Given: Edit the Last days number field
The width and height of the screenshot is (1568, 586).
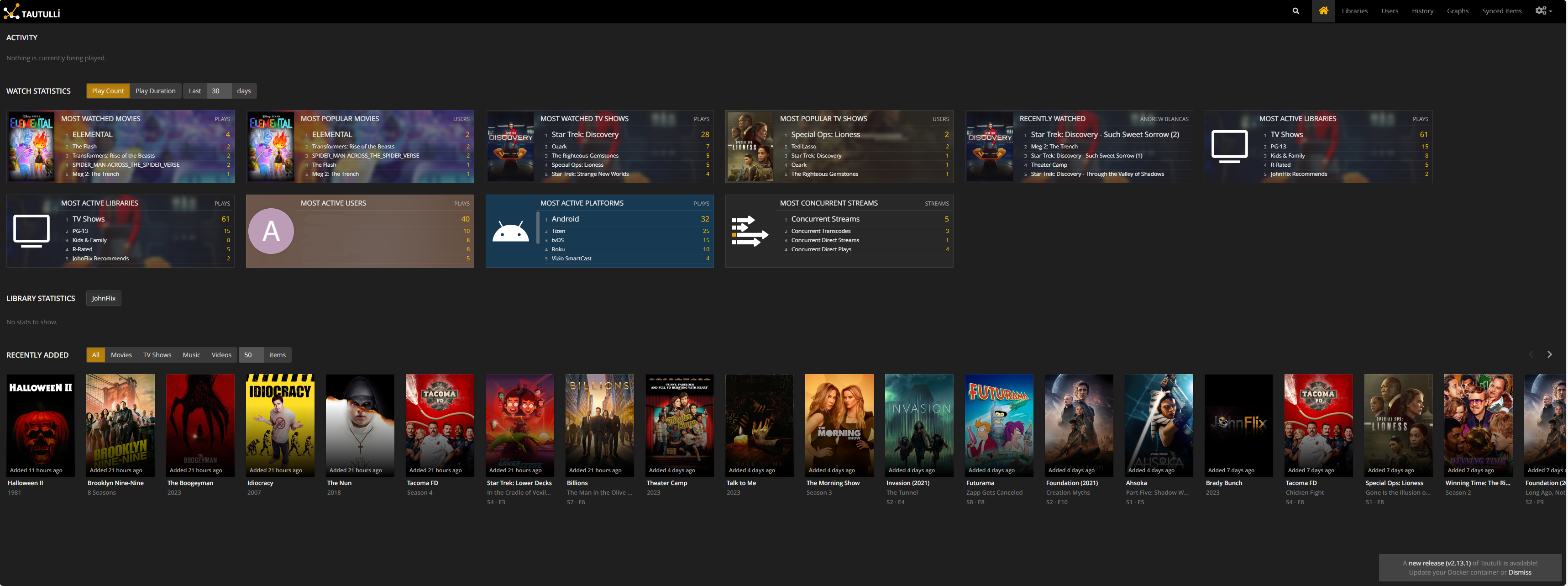Looking at the screenshot, I should click(219, 91).
